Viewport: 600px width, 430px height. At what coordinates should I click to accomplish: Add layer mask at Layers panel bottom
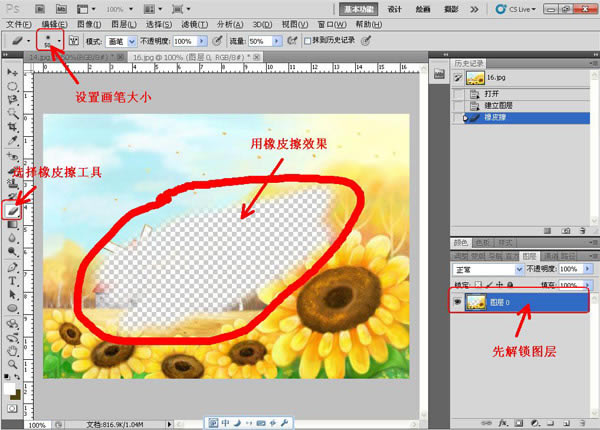click(518, 423)
